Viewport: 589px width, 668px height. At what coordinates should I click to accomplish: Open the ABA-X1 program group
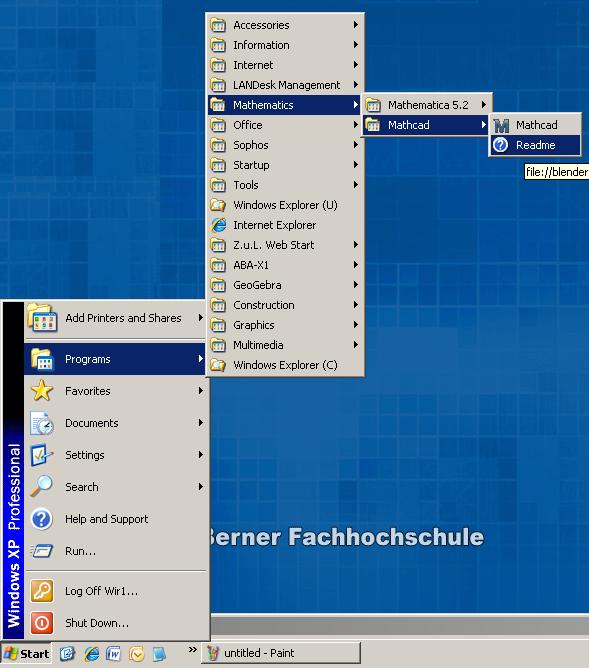(285, 265)
